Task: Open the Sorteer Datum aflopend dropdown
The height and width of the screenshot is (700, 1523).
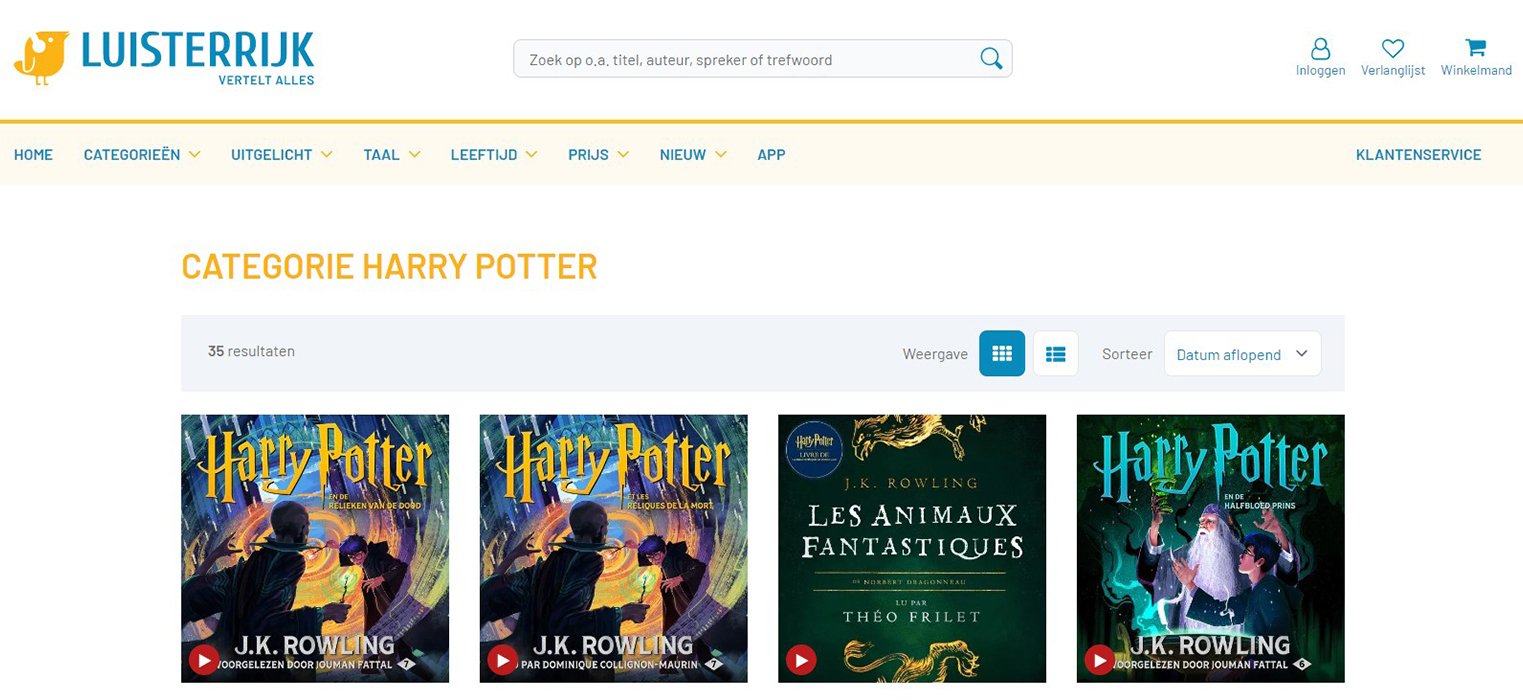Action: click(1242, 354)
